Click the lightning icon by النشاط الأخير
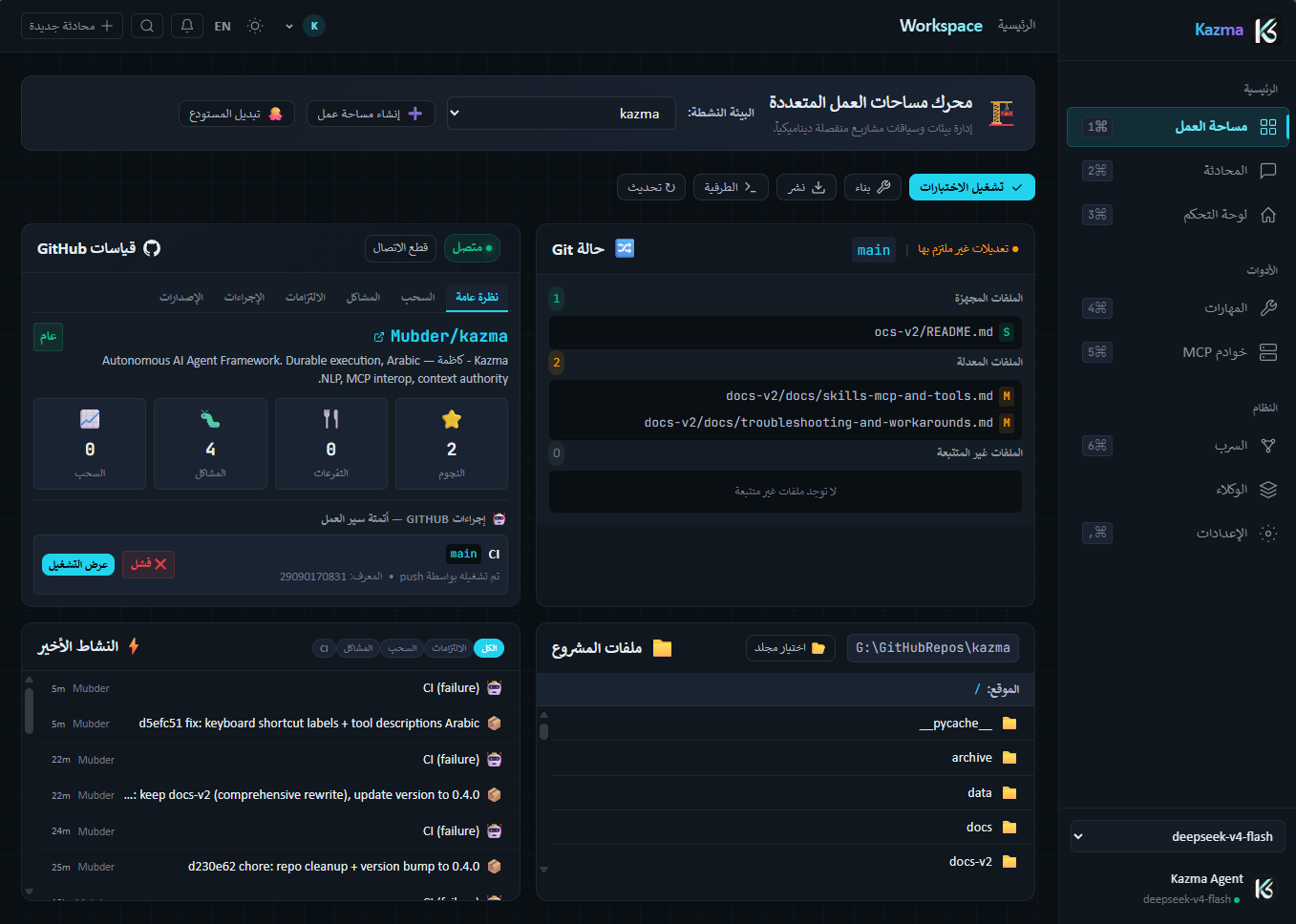 pyautogui.click(x=134, y=646)
